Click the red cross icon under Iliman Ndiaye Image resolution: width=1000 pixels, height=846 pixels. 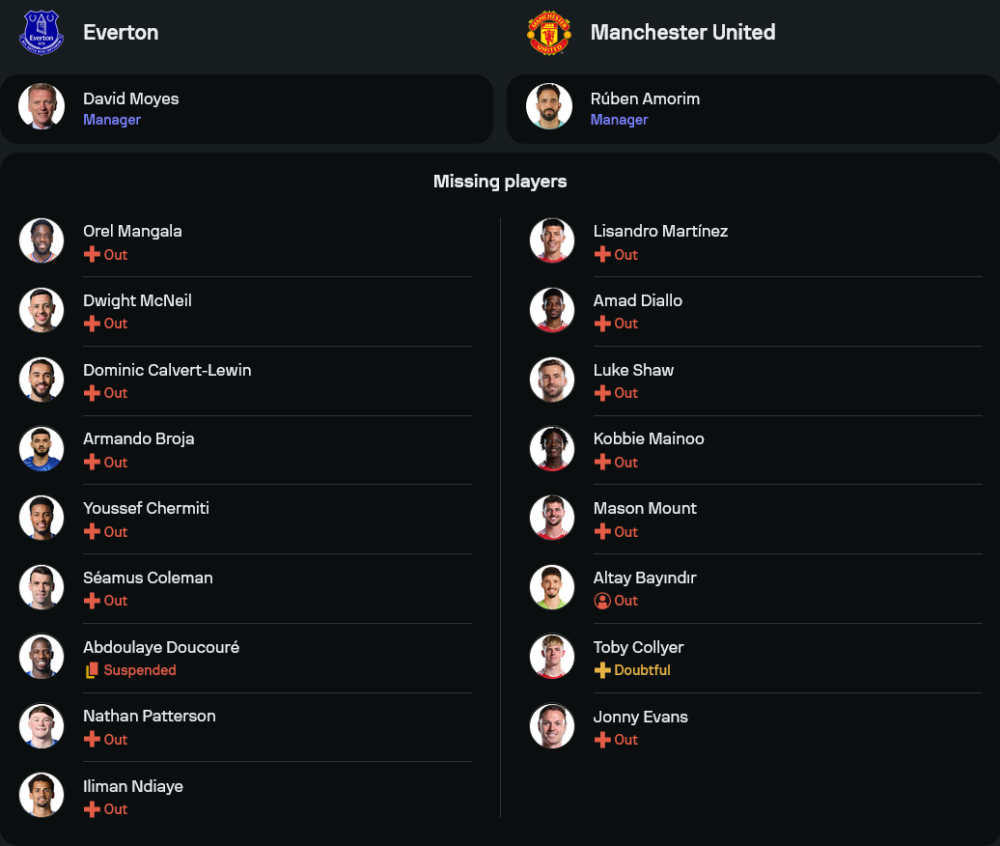pos(92,809)
